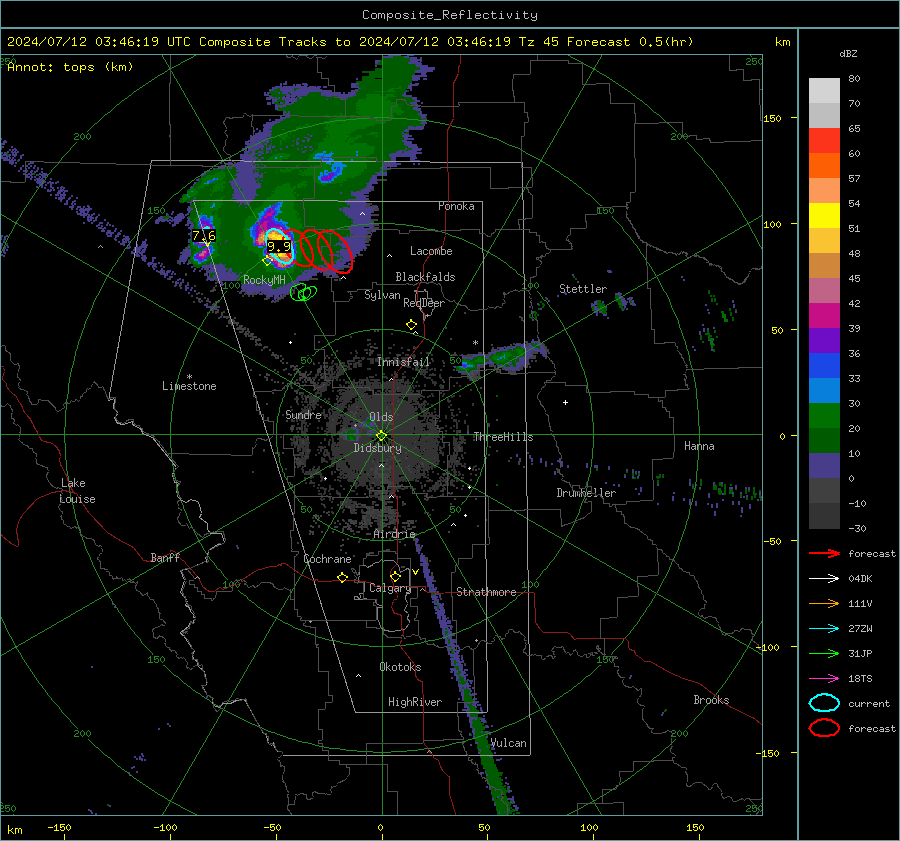This screenshot has width=900, height=841.
Task: Click the Okotoks label
Action: tap(400, 667)
